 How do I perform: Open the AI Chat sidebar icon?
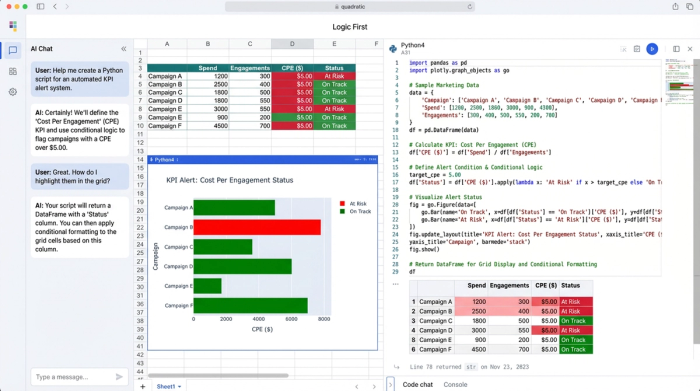[12, 50]
